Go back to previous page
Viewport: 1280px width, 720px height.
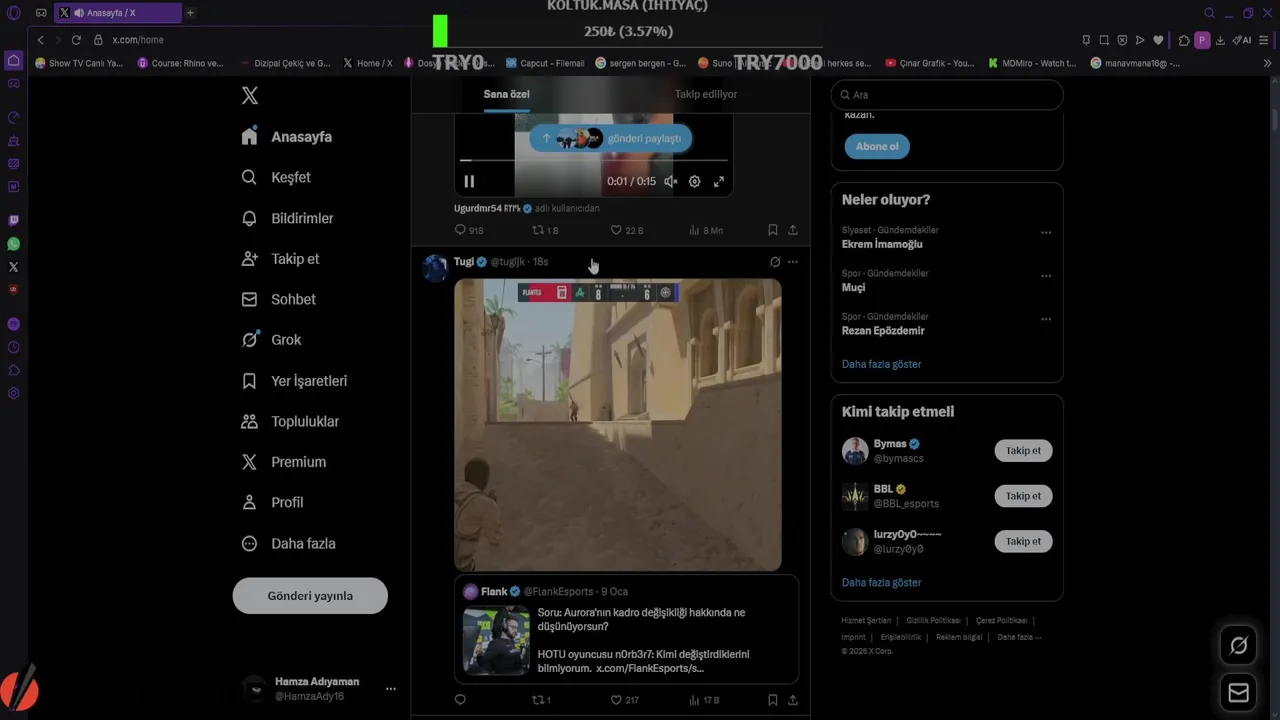coord(40,40)
